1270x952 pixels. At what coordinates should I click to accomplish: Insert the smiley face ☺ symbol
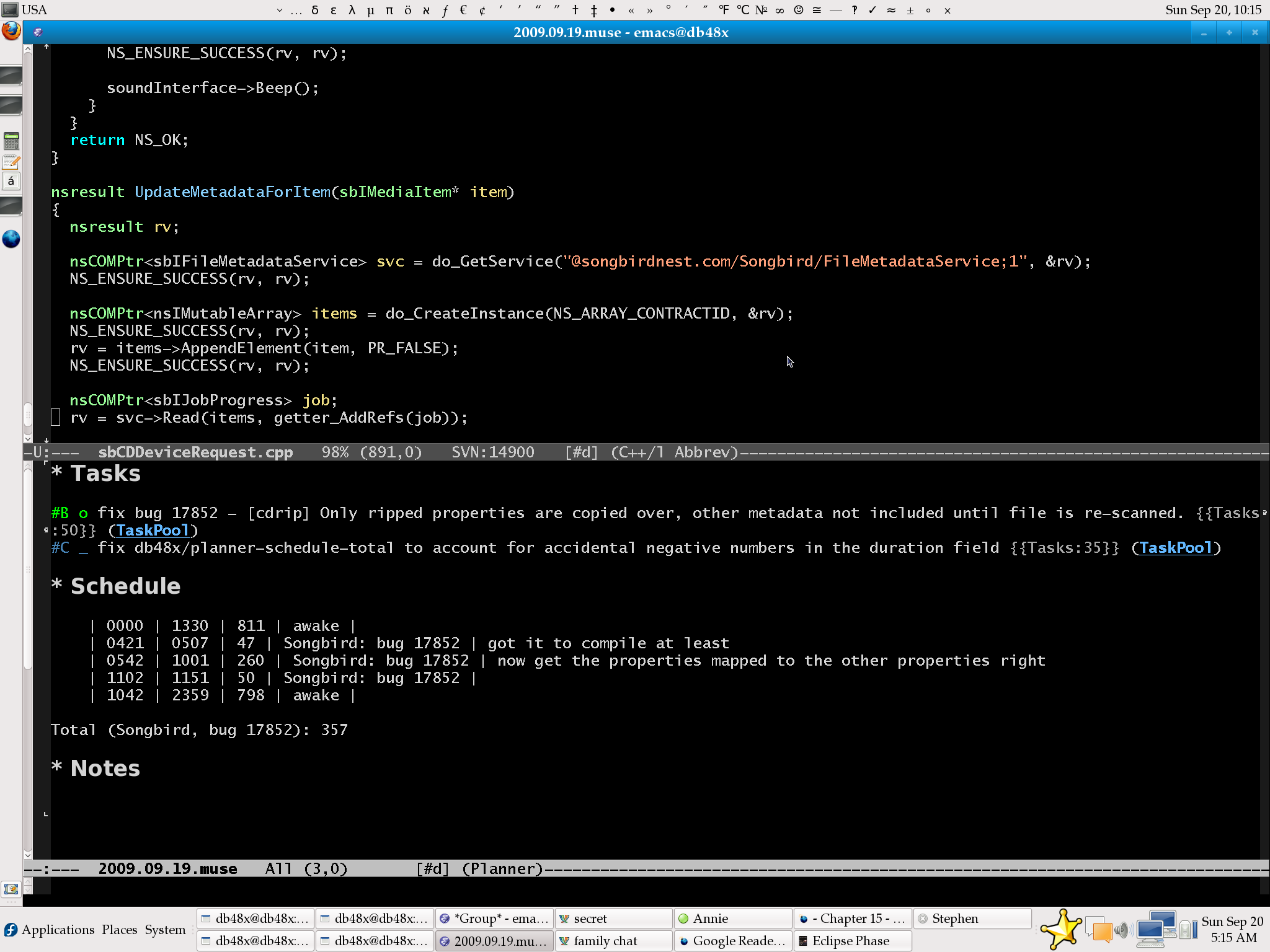point(799,10)
